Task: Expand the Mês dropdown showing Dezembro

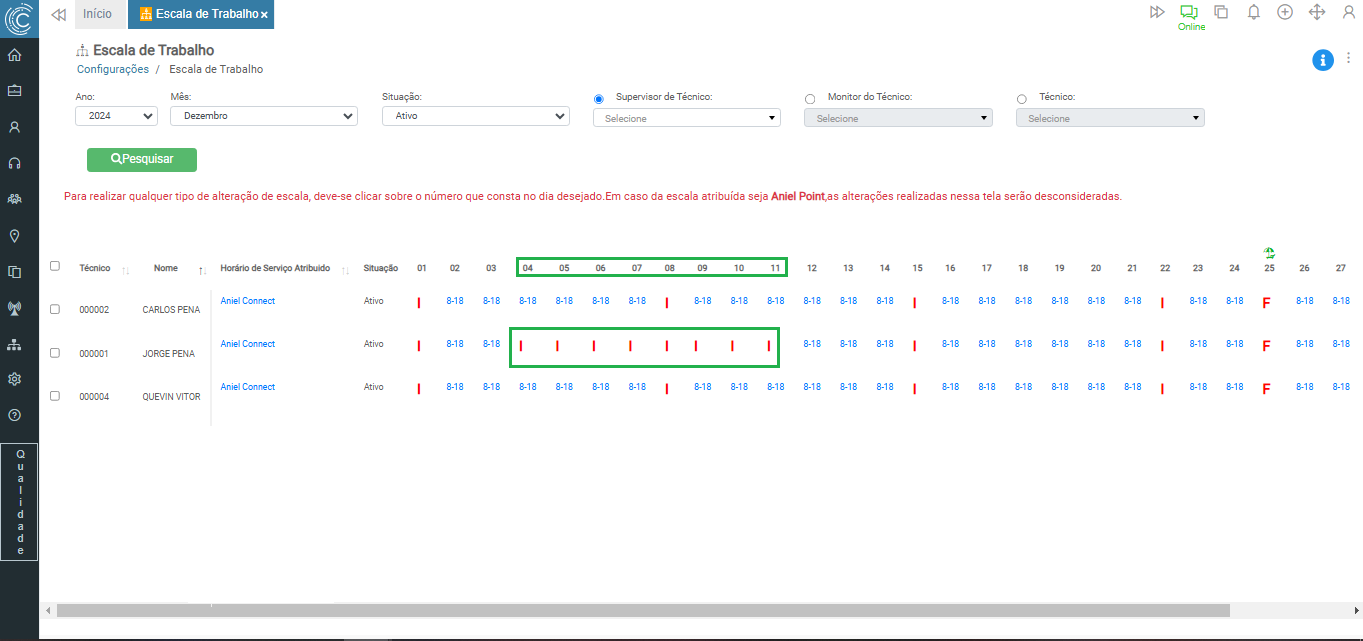Action: pyautogui.click(x=263, y=116)
